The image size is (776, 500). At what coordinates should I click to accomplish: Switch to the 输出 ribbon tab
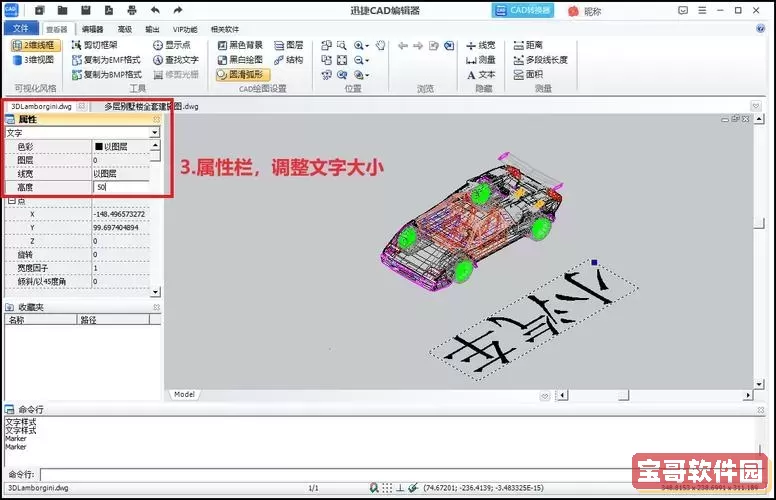coord(152,29)
